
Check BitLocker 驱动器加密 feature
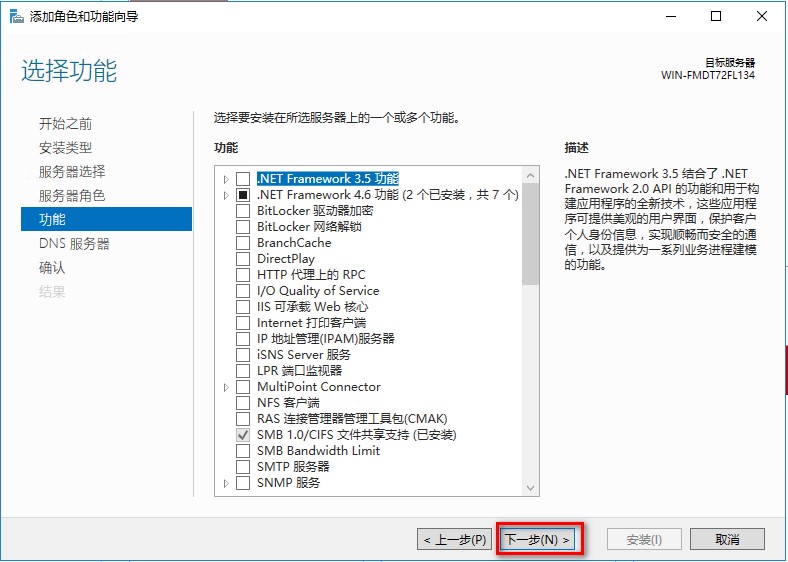click(243, 211)
